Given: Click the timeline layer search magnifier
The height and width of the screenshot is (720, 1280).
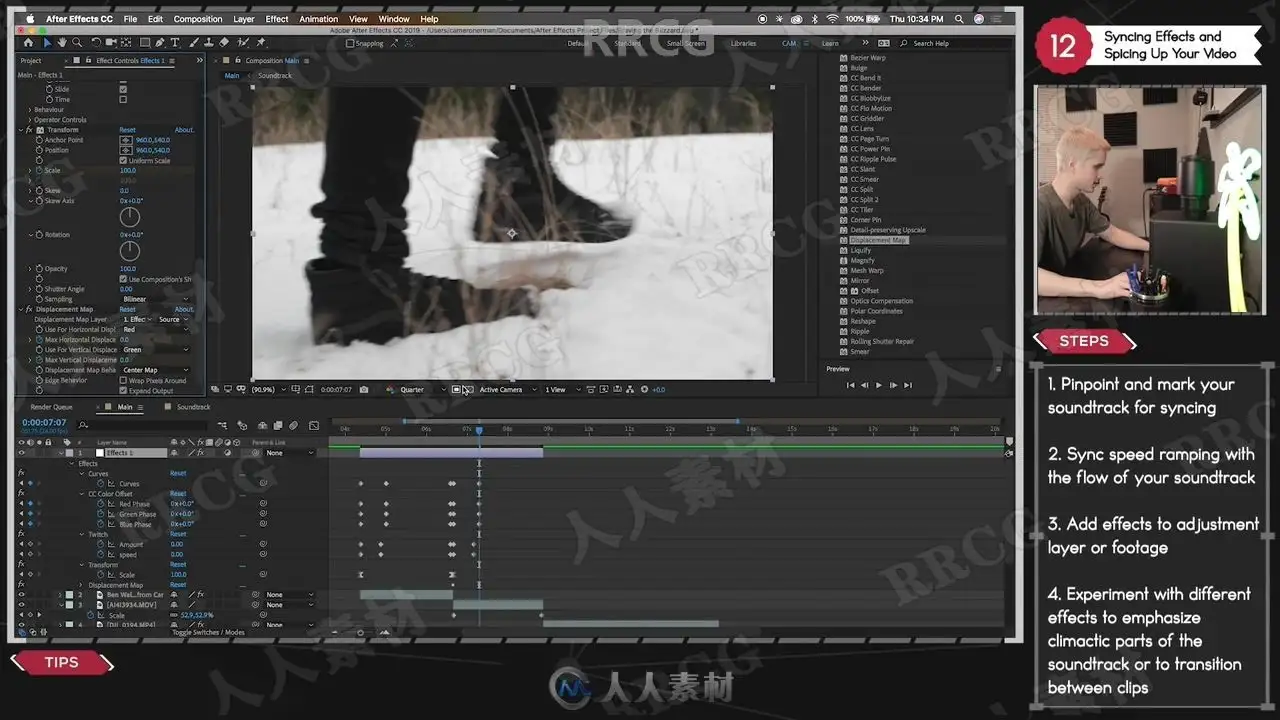Looking at the screenshot, I should [82, 425].
